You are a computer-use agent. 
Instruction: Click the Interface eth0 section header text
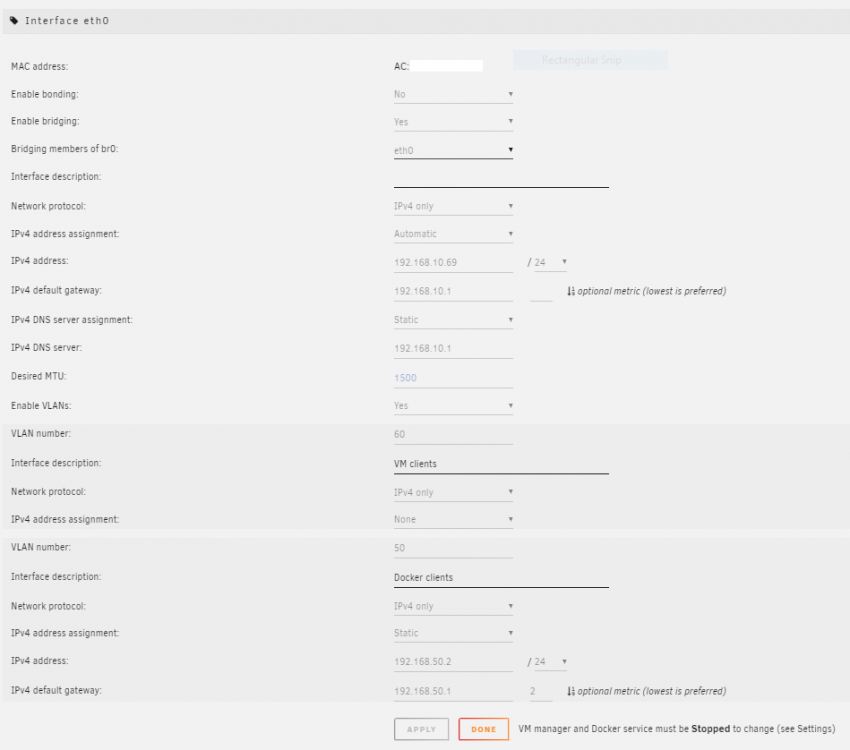[x=67, y=21]
